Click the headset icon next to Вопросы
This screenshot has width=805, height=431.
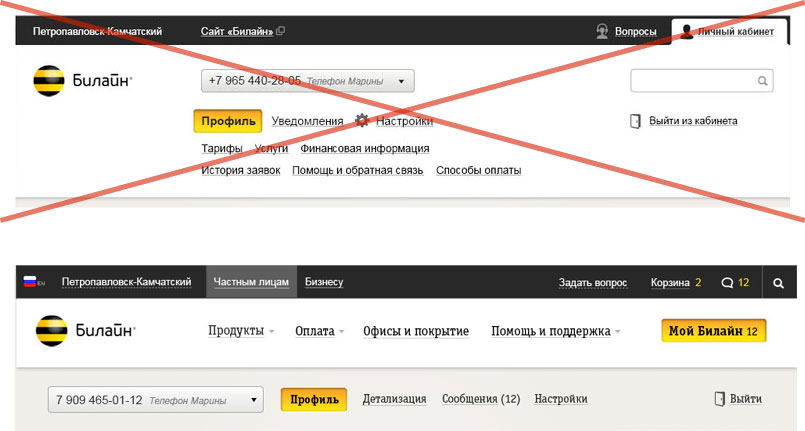(x=602, y=31)
